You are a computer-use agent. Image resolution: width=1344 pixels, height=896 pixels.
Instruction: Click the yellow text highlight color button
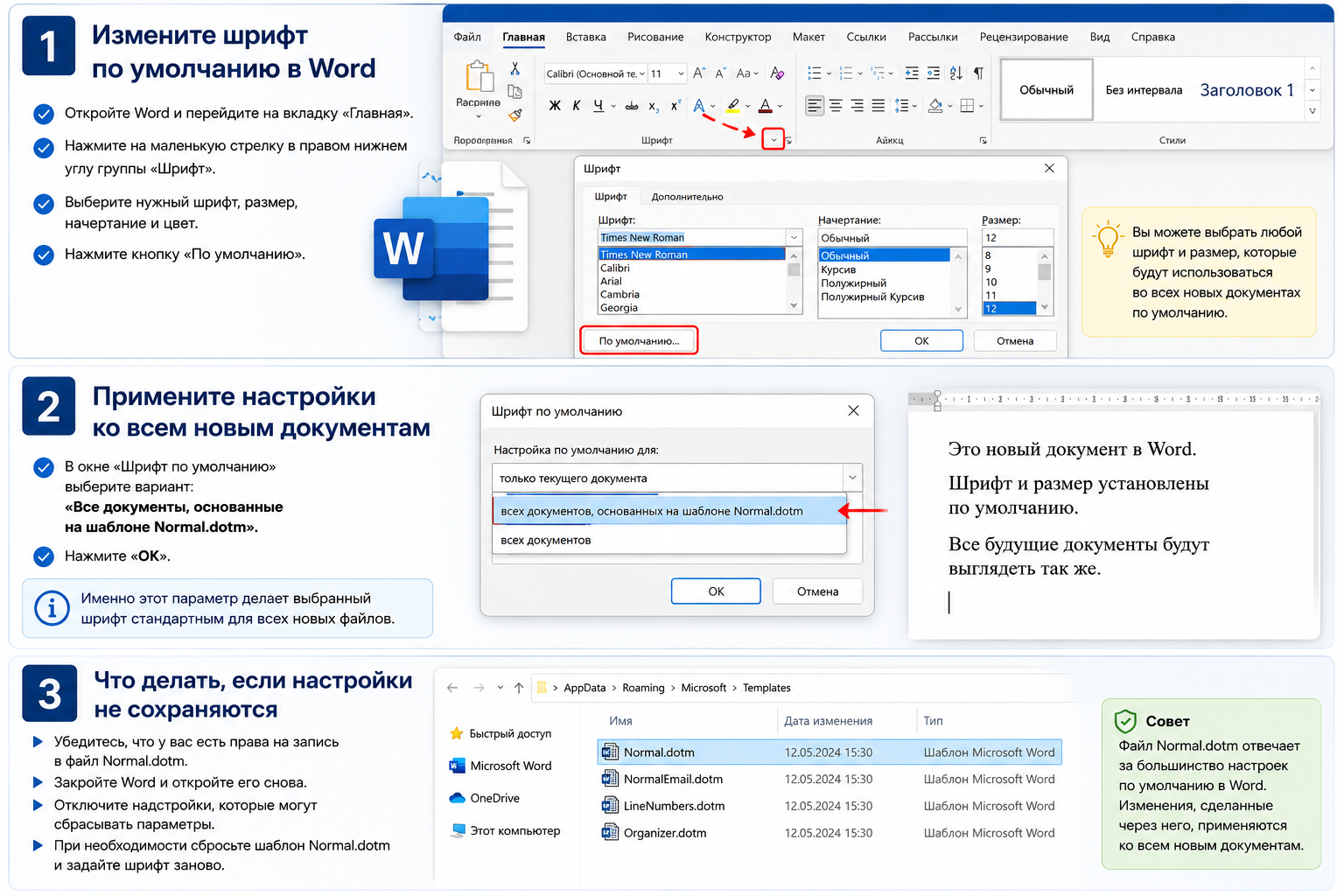coord(733,106)
